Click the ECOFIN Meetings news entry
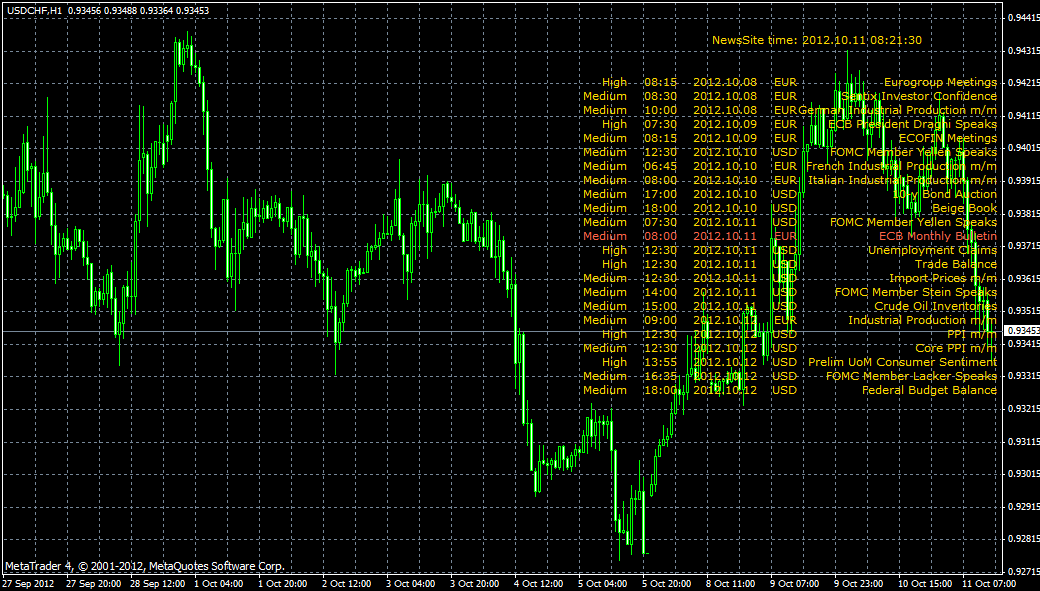The image size is (1040, 591). 947,138
